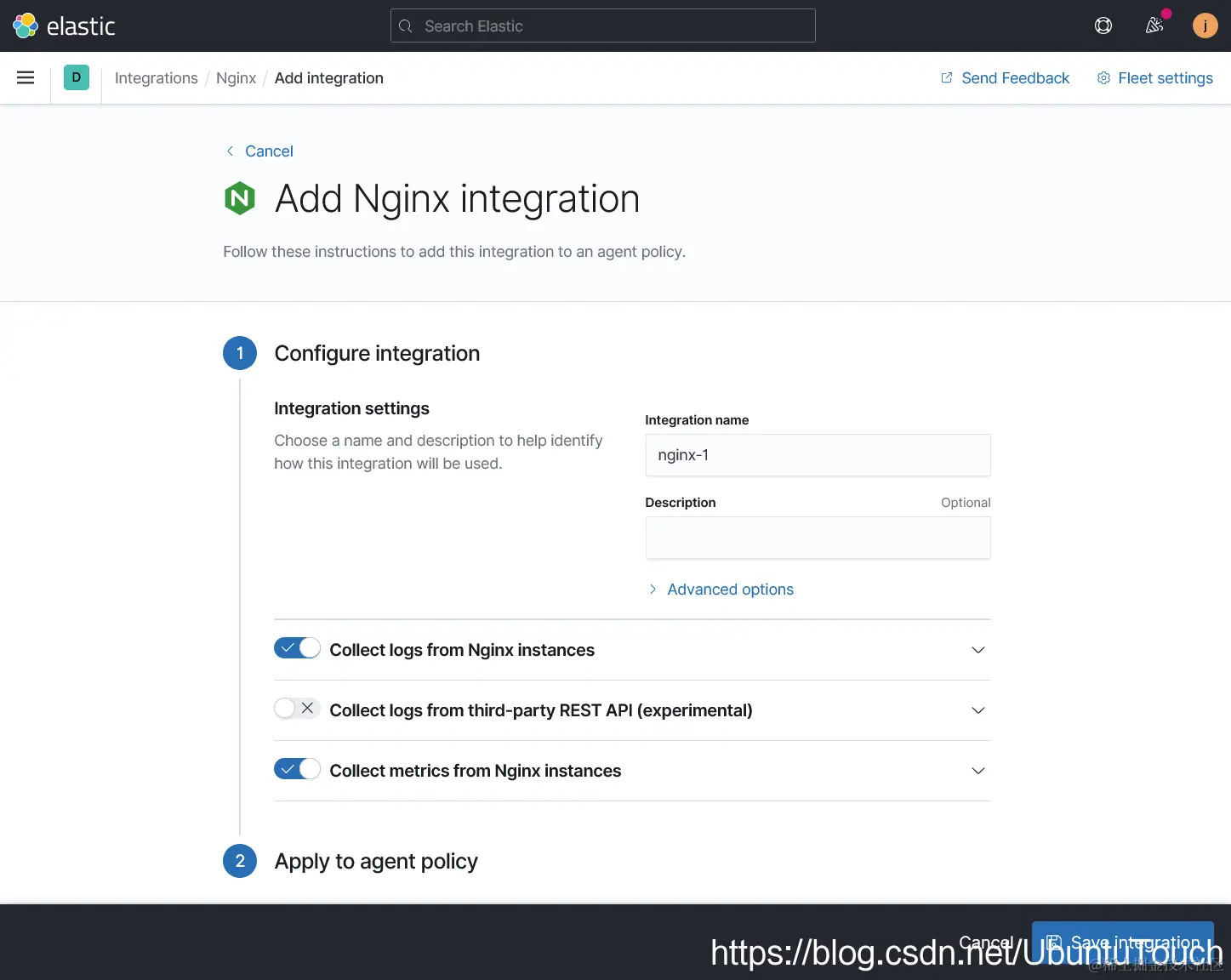Click the Configure integration heading
Viewport: 1231px width, 980px height.
377,353
